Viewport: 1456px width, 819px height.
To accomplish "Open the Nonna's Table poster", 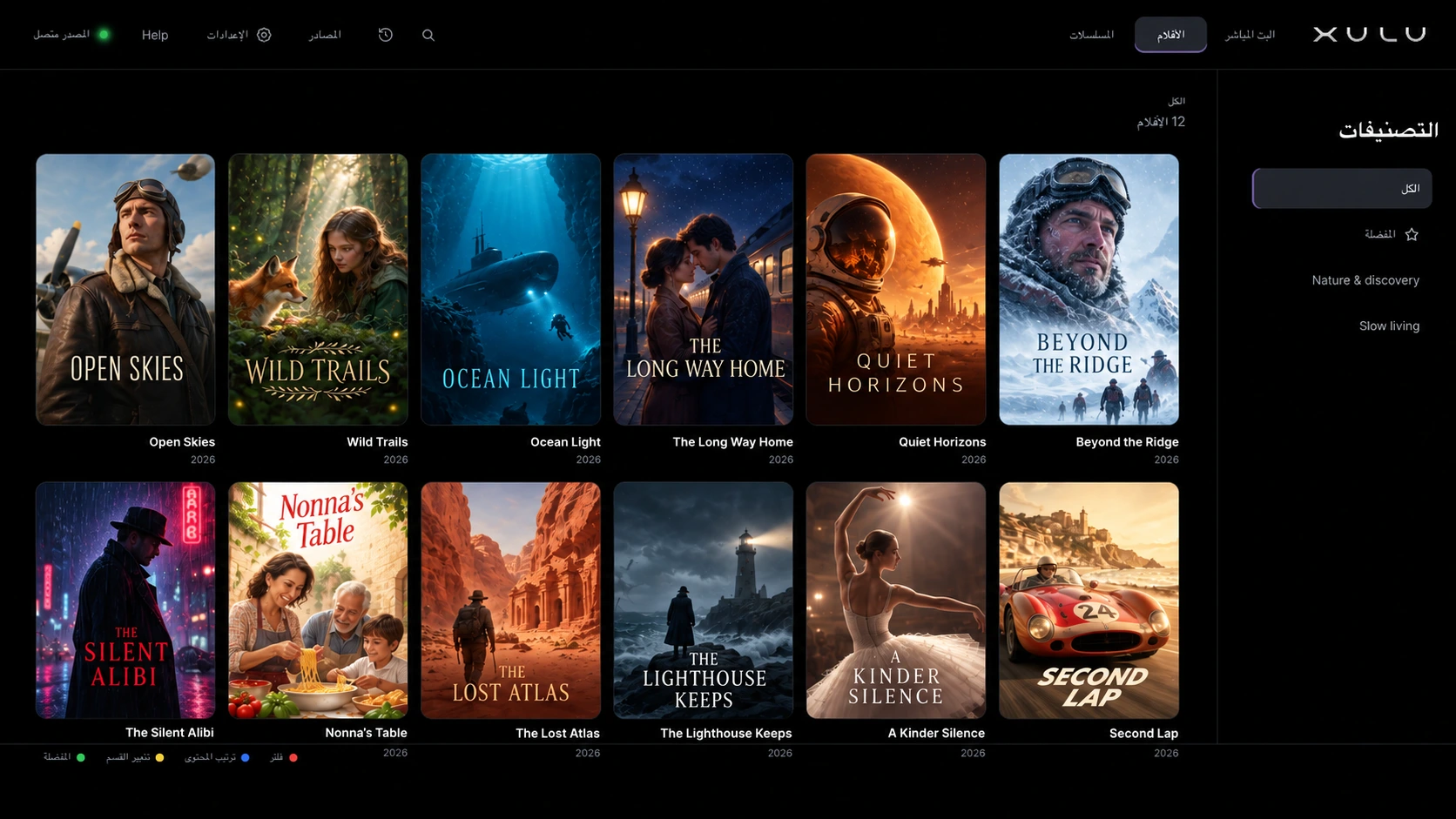I will coord(318,601).
